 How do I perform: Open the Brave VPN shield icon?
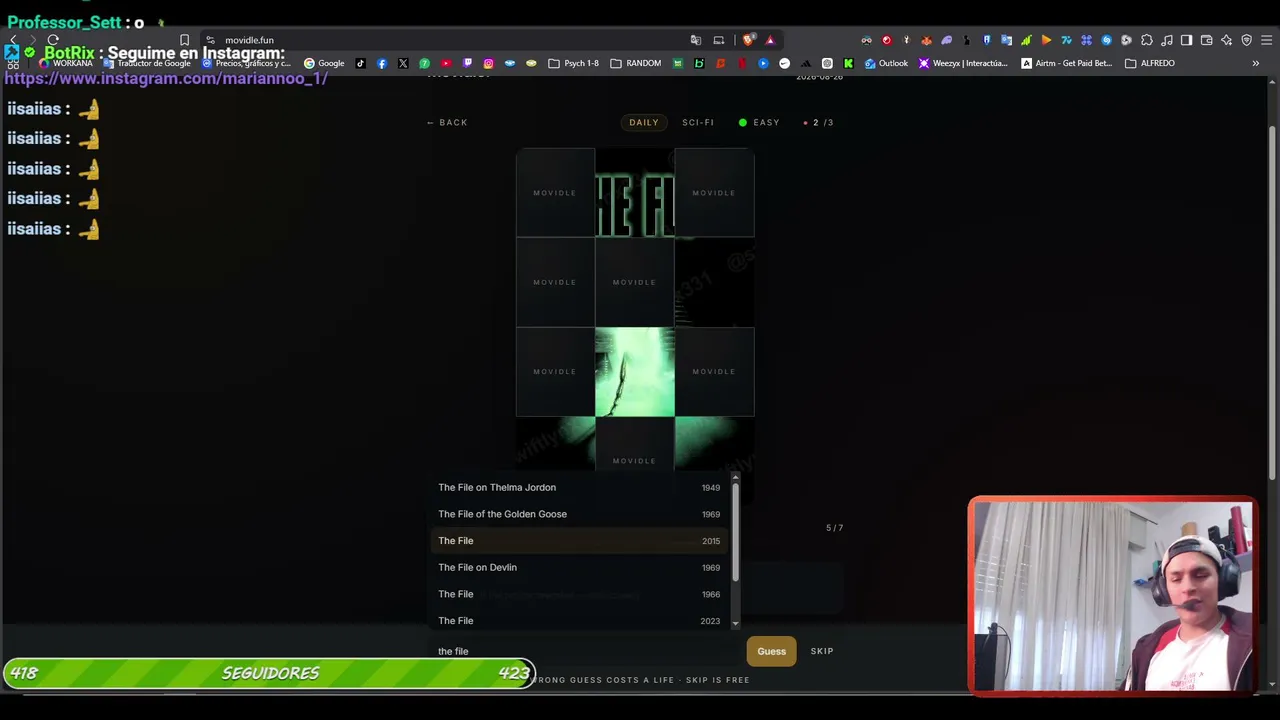tap(1247, 40)
